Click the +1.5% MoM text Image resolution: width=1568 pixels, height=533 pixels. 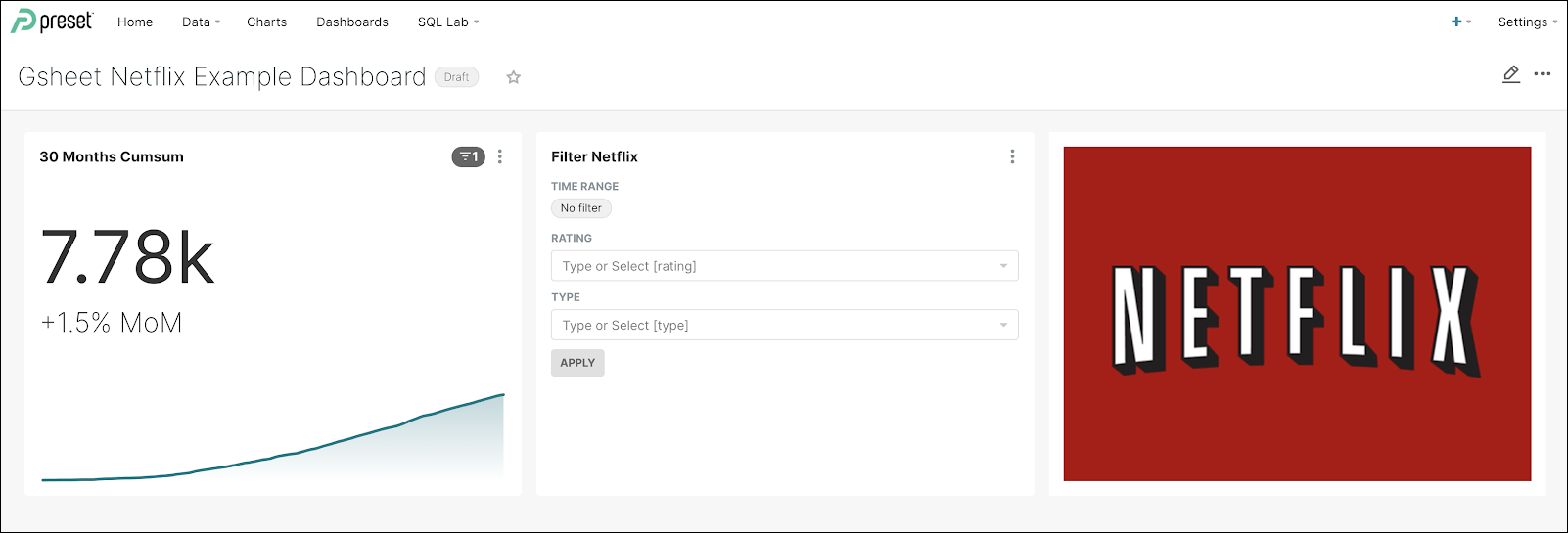[112, 323]
